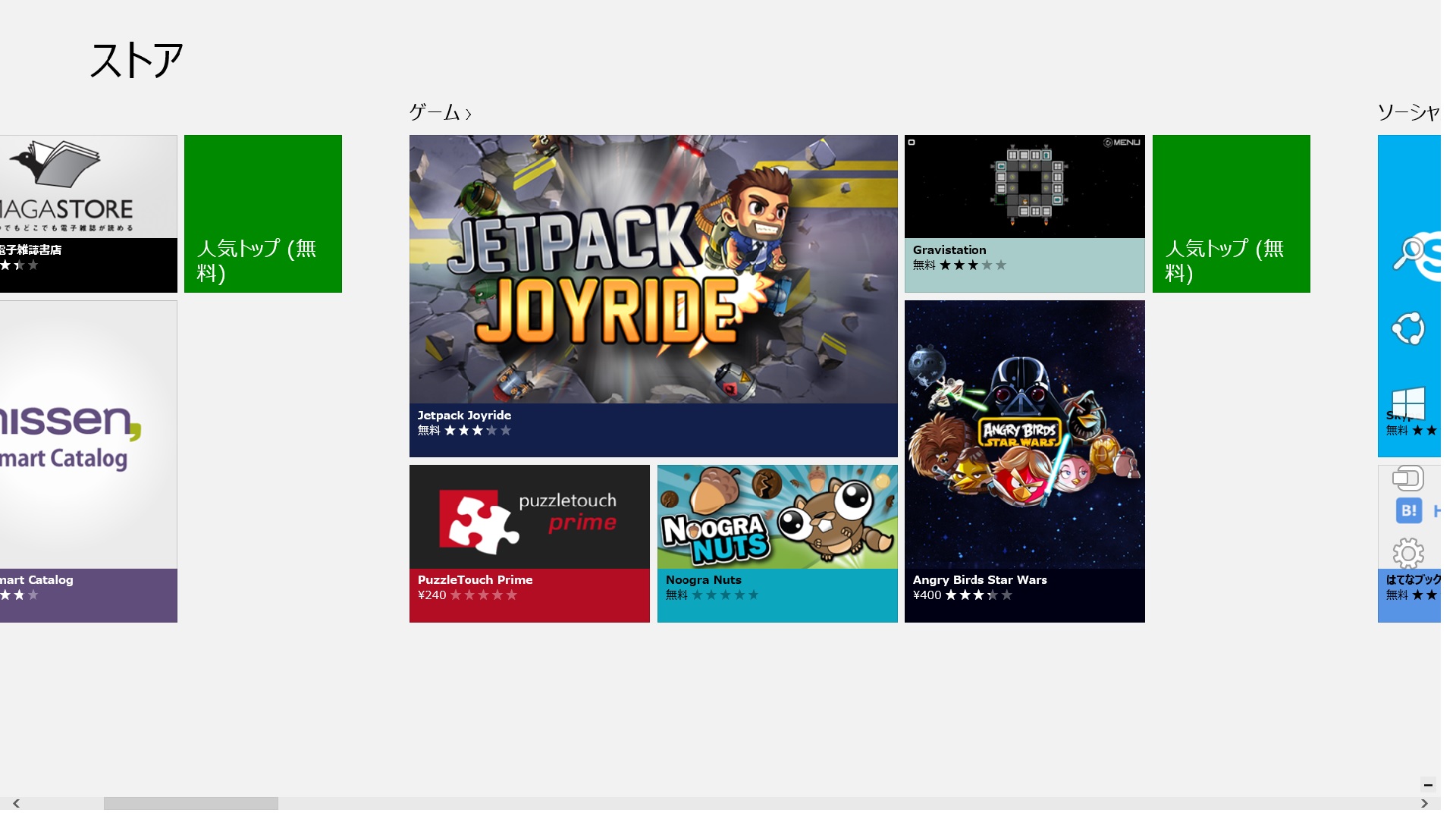Click the scrollbar right arrow
Viewport: 1456px width, 819px height.
click(x=1424, y=803)
